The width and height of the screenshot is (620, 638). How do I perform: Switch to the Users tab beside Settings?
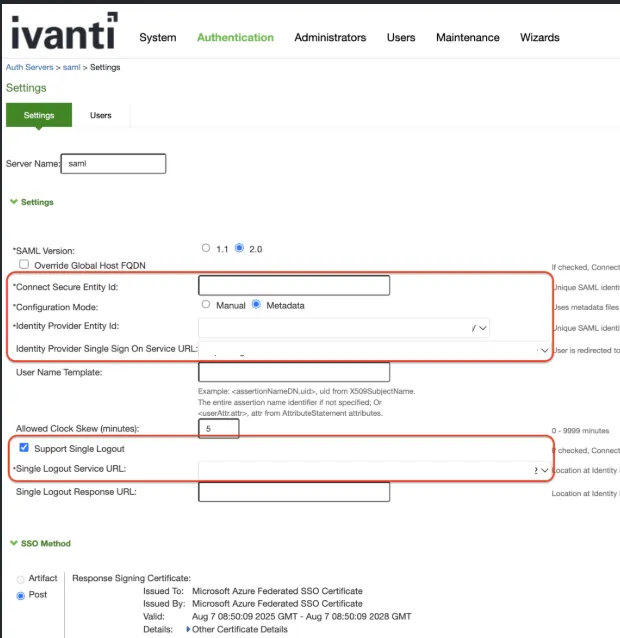100,115
